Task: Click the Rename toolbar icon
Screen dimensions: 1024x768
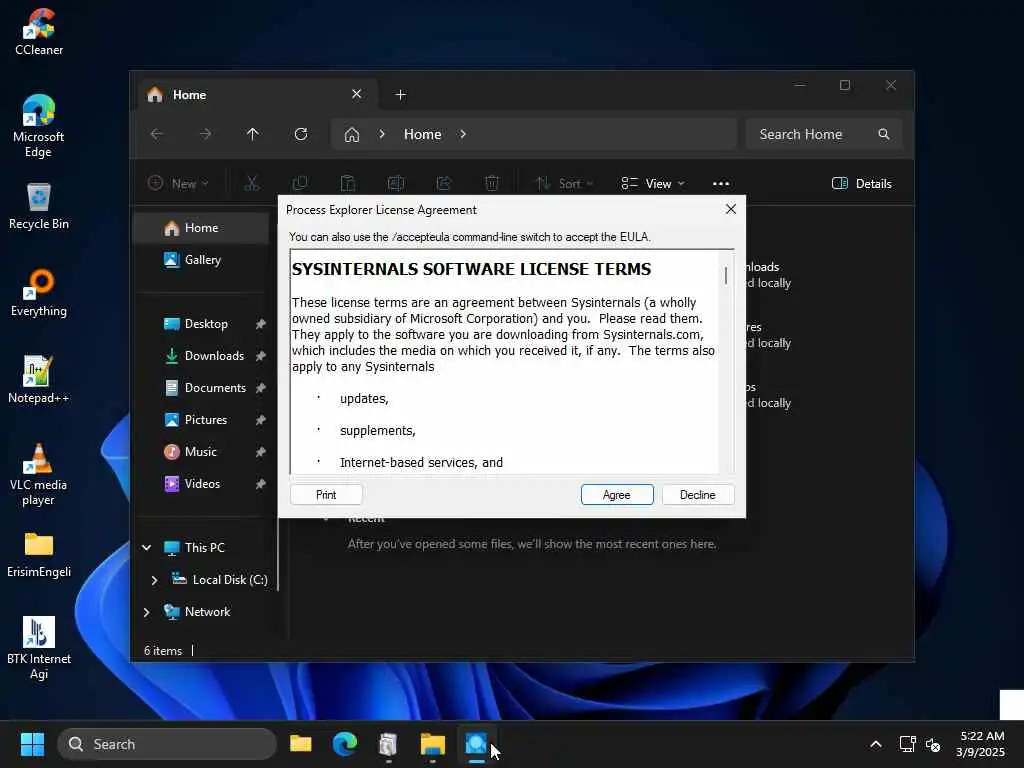Action: 396,184
